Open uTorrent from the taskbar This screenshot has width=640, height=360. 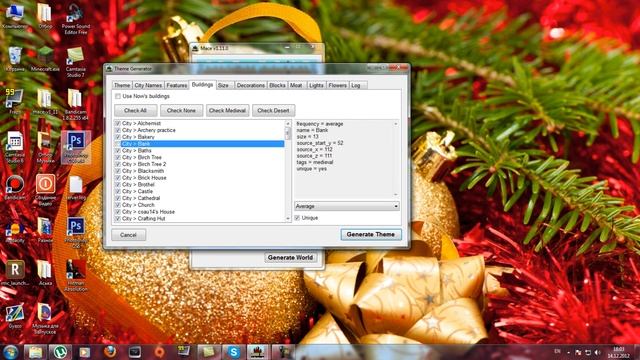(60, 352)
